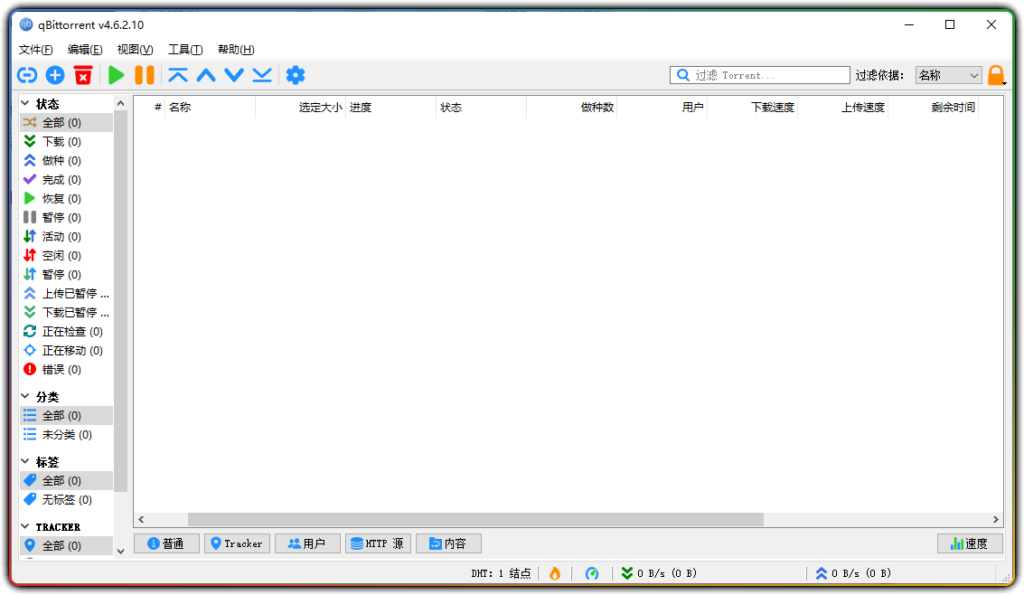Toggle alternative speed limits gauge icon
This screenshot has height=595, width=1024.
[x=592, y=573]
